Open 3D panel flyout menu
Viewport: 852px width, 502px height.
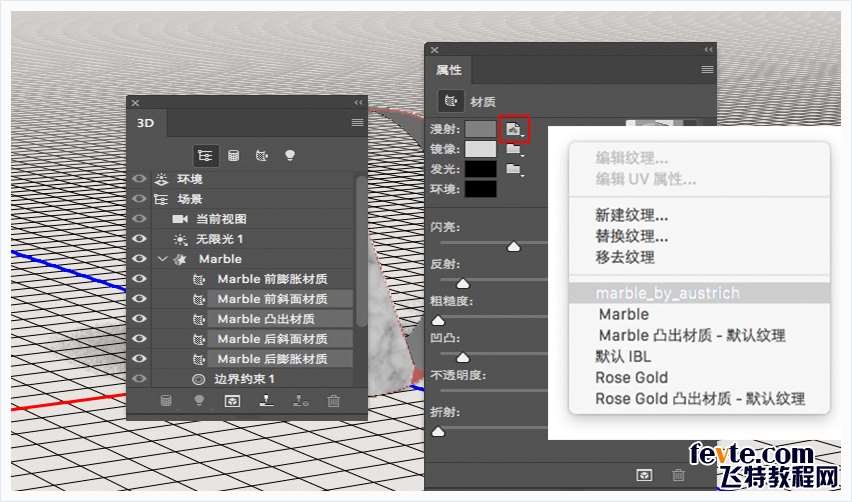coord(357,123)
